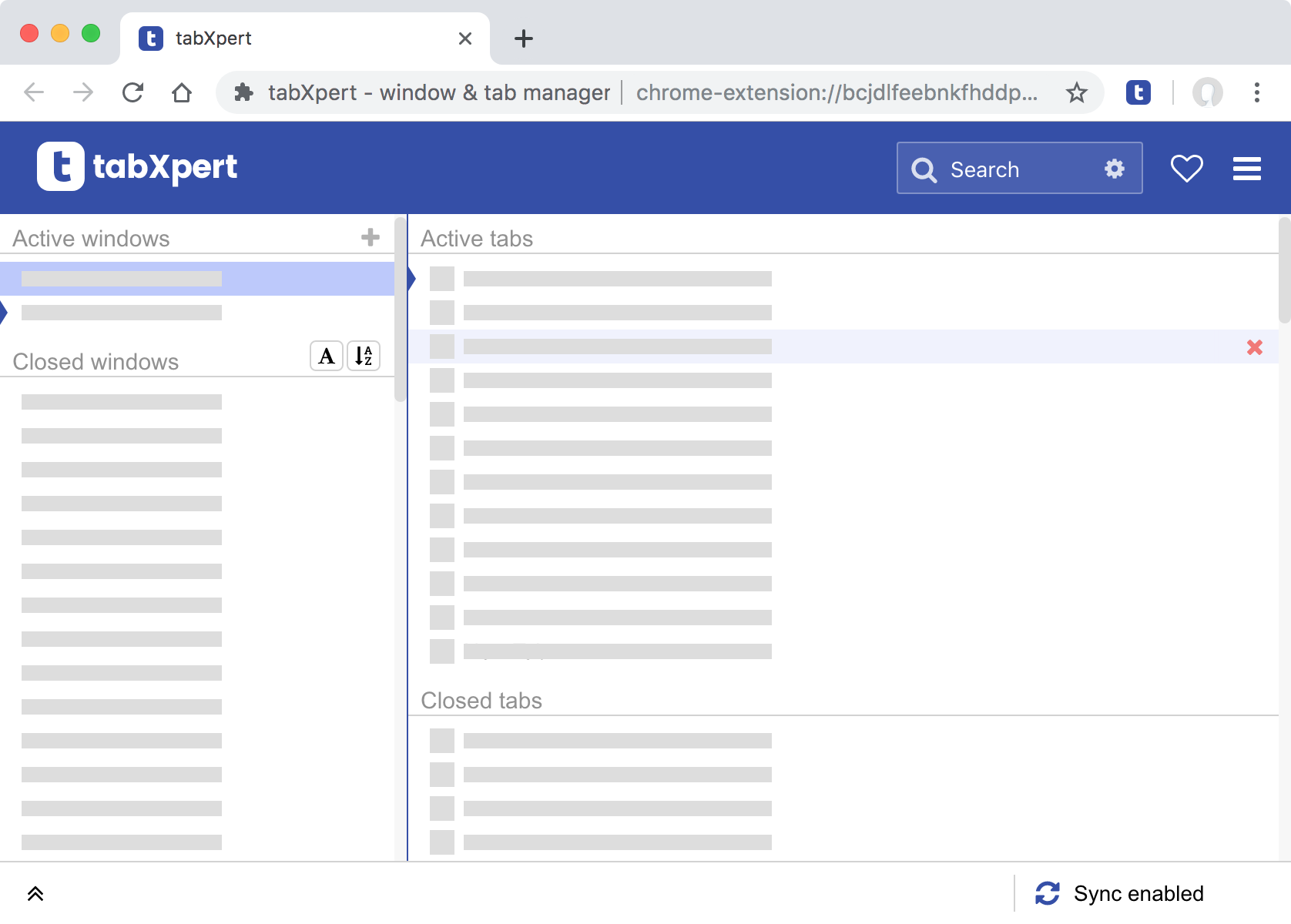Screen dimensions: 1291x924
Task: Add new window with plus icon
Action: (x=371, y=237)
